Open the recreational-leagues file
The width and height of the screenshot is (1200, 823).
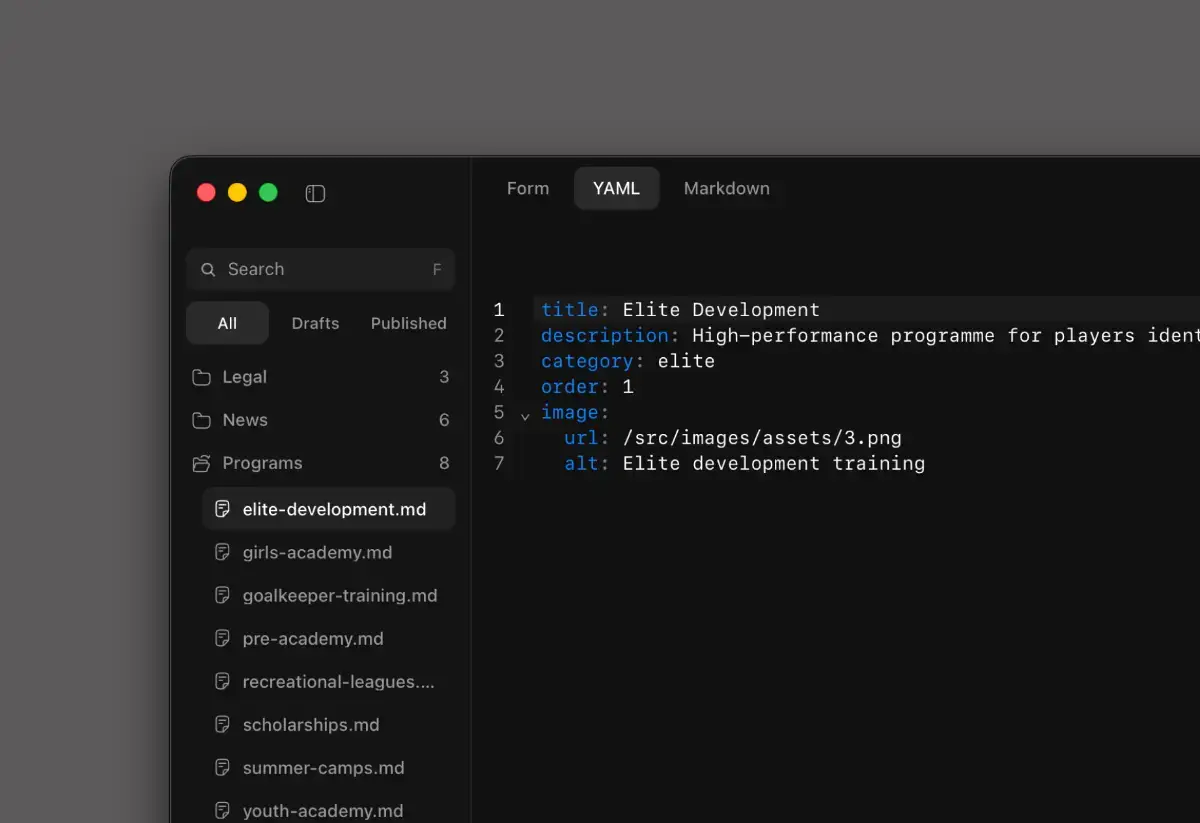328,681
